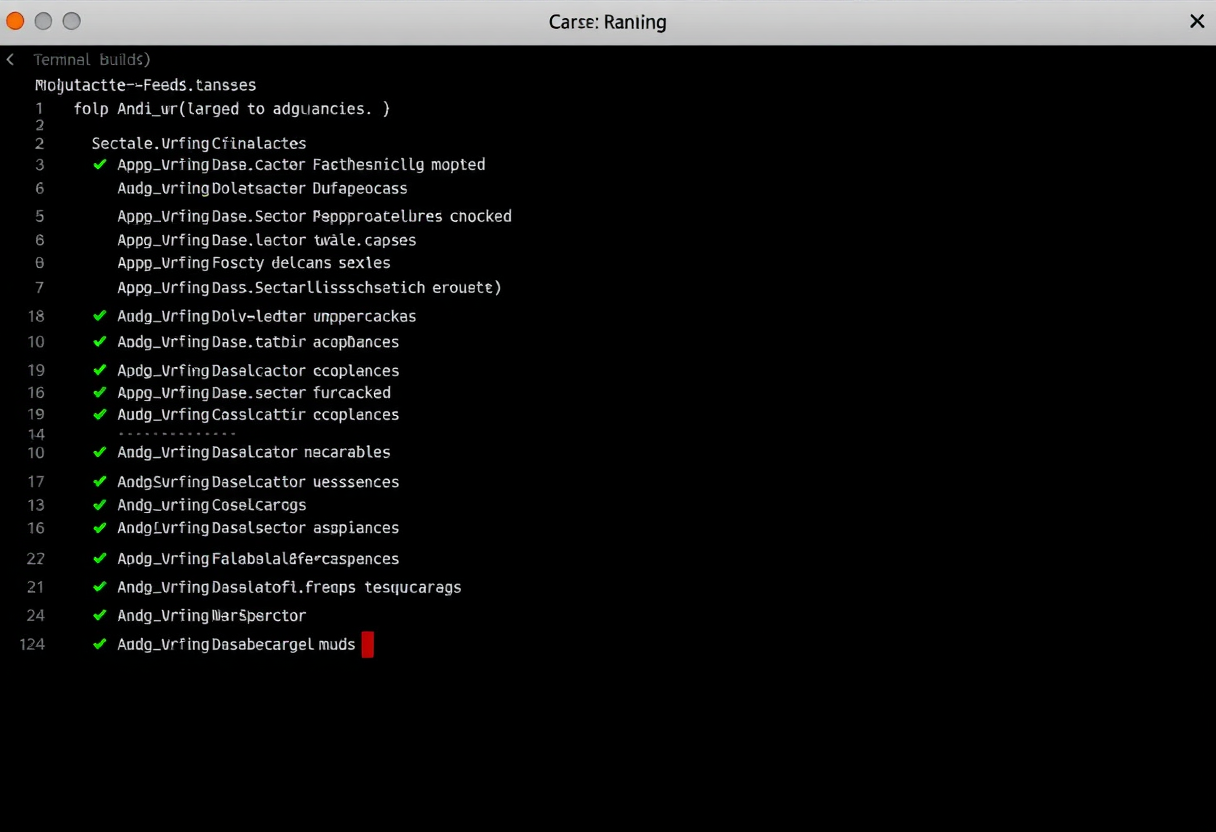Click green checkmark next to Facthesniclg mopted line

point(99,164)
